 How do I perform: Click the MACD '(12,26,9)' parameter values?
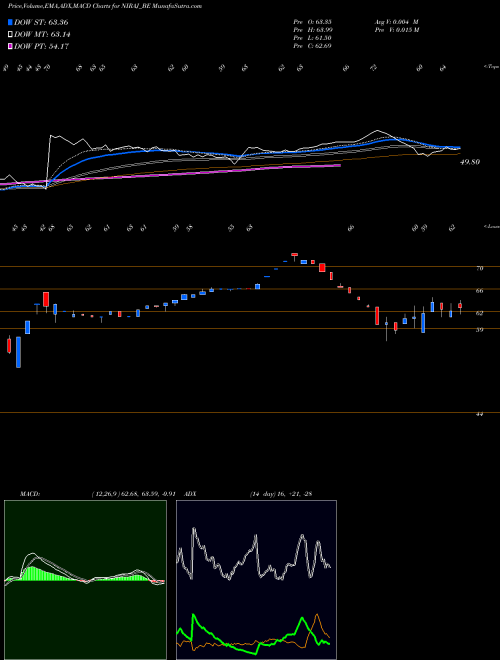click(x=133, y=494)
